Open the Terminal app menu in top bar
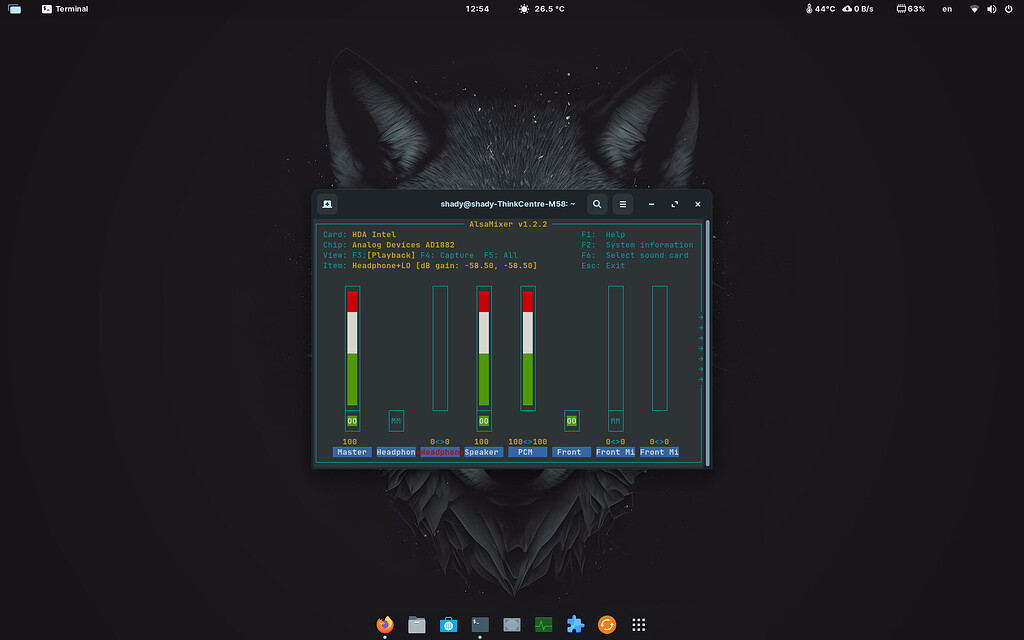Screen dimensions: 1024x640 (65, 9)
